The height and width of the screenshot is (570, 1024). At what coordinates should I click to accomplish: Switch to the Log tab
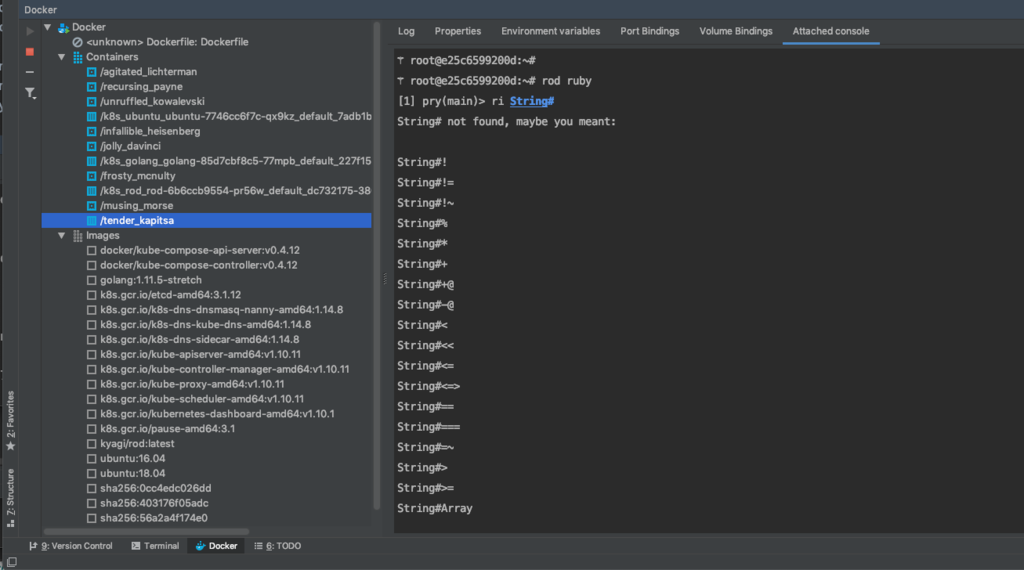pyautogui.click(x=406, y=31)
